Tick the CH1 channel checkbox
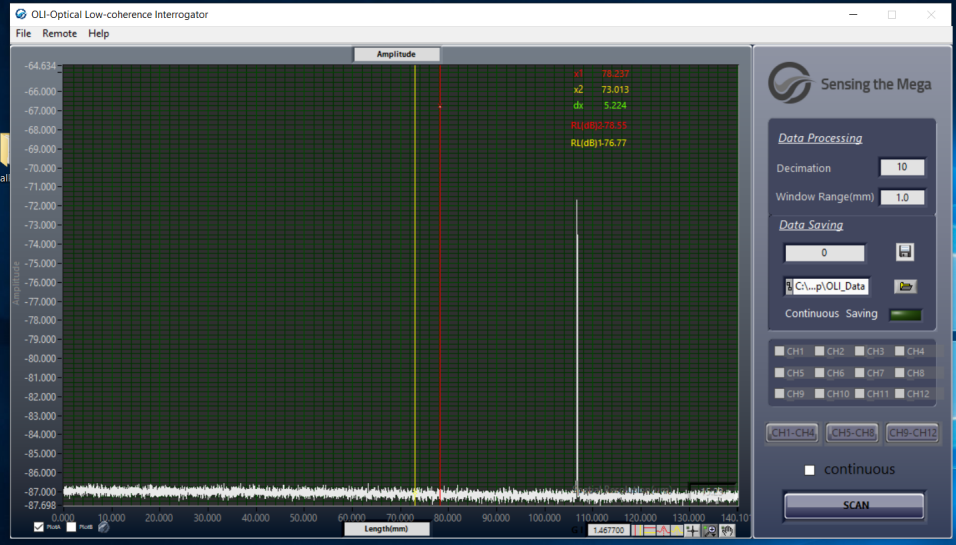The height and width of the screenshot is (545, 956). tap(779, 351)
